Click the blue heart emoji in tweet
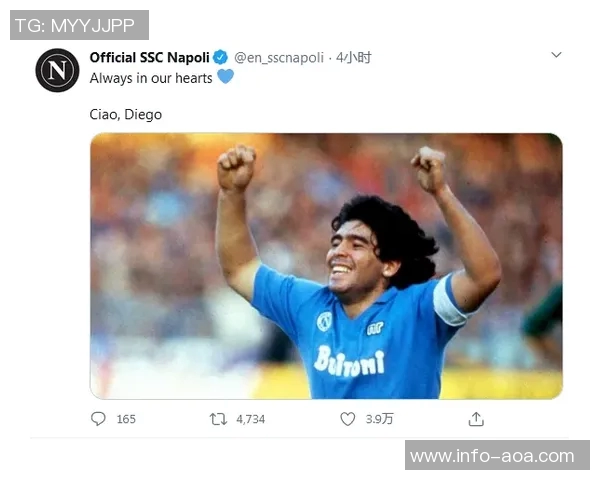Image resolution: width=600 pixels, height=480 pixels. (225, 77)
